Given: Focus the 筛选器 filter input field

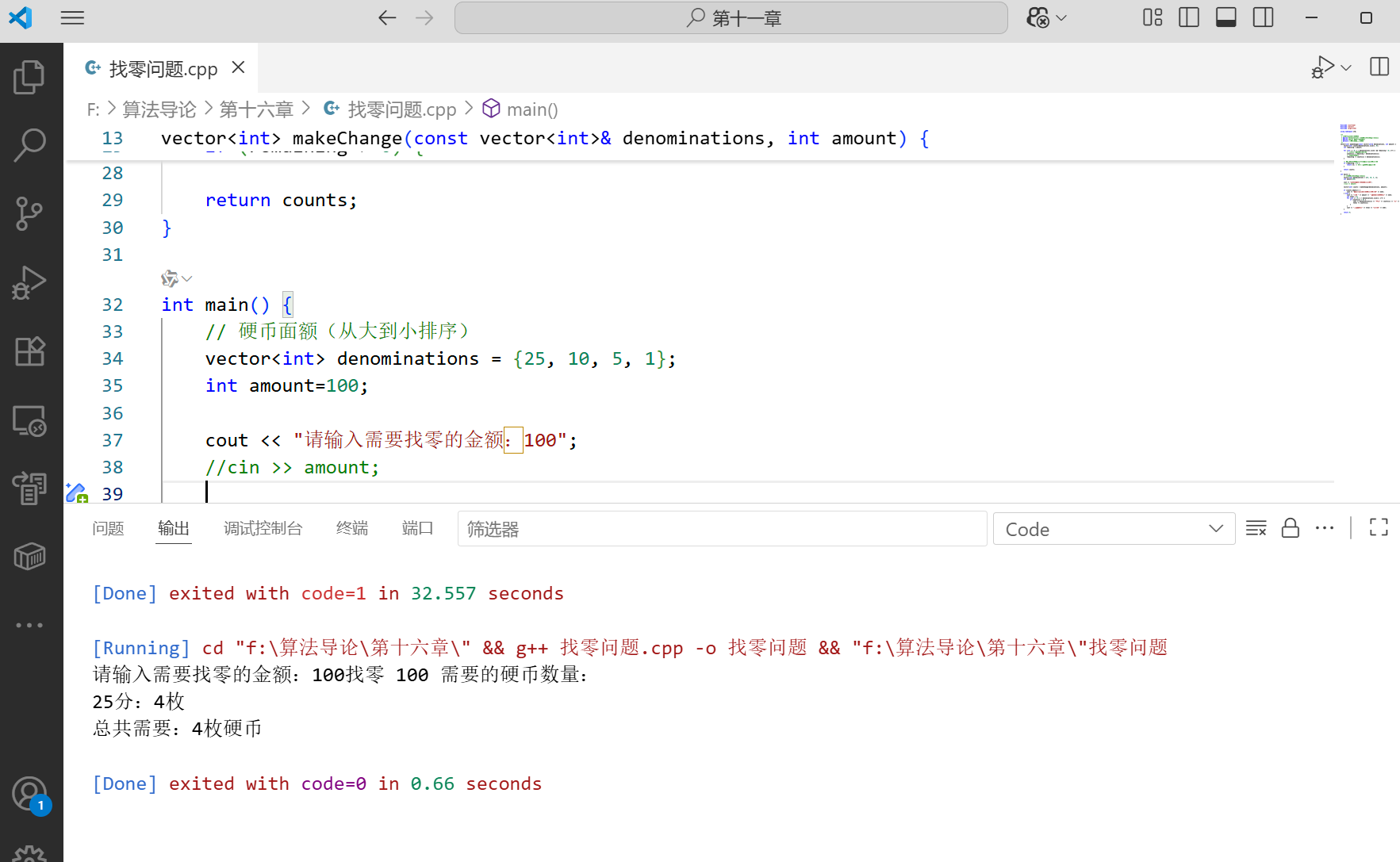Looking at the screenshot, I should click(722, 529).
